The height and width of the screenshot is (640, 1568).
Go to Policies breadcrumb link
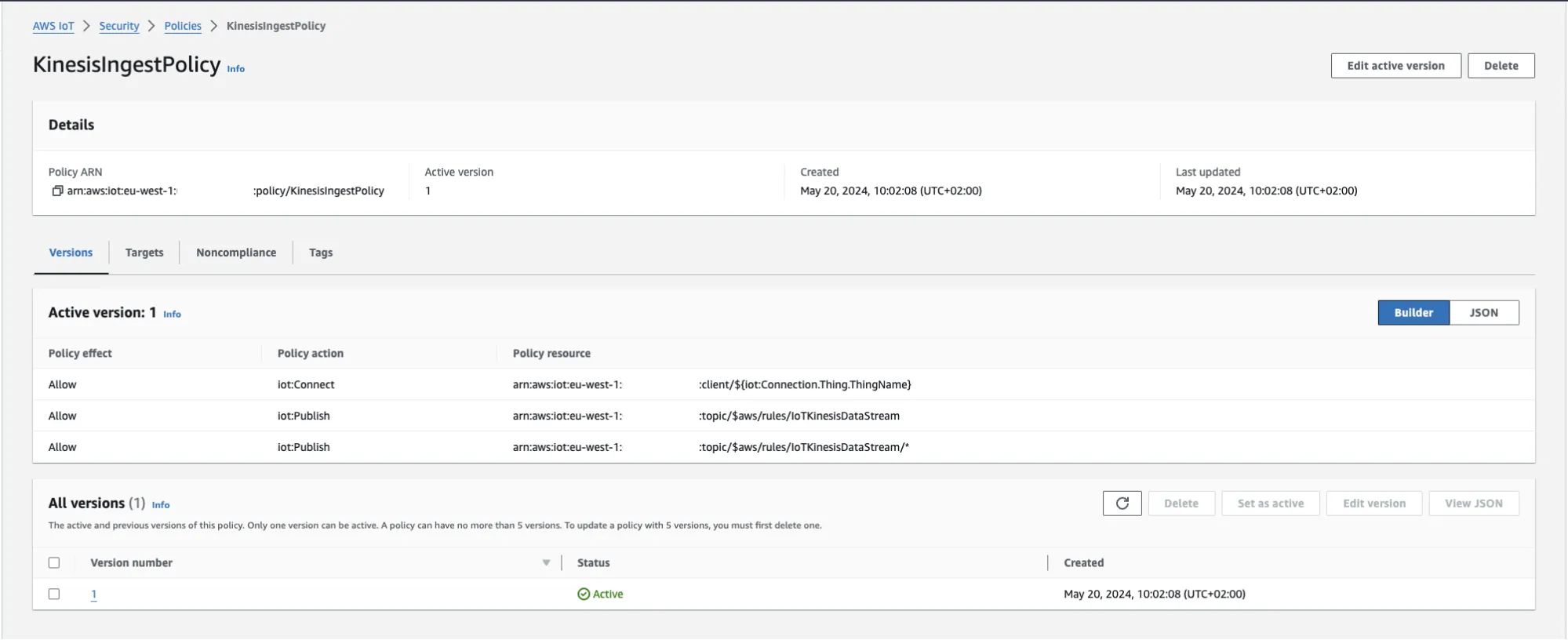[x=183, y=26]
